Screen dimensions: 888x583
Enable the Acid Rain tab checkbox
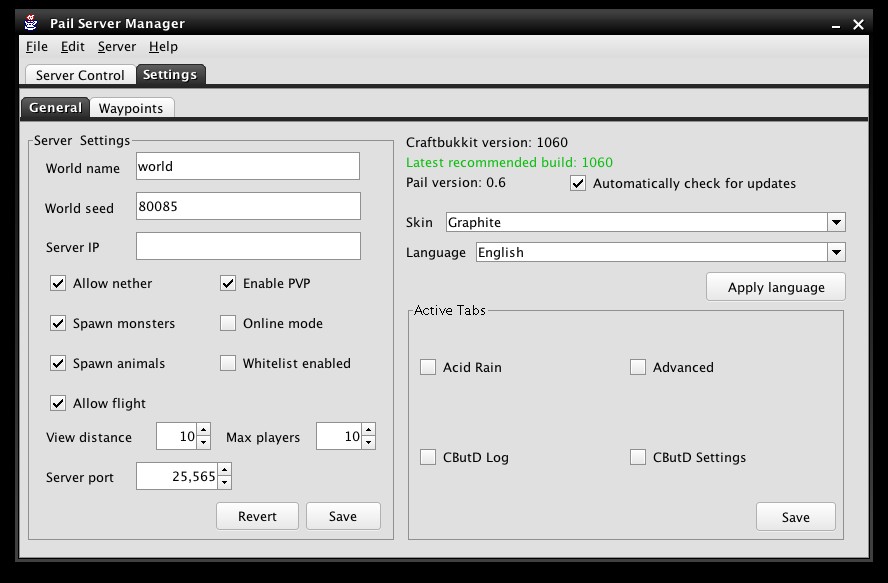pos(428,368)
